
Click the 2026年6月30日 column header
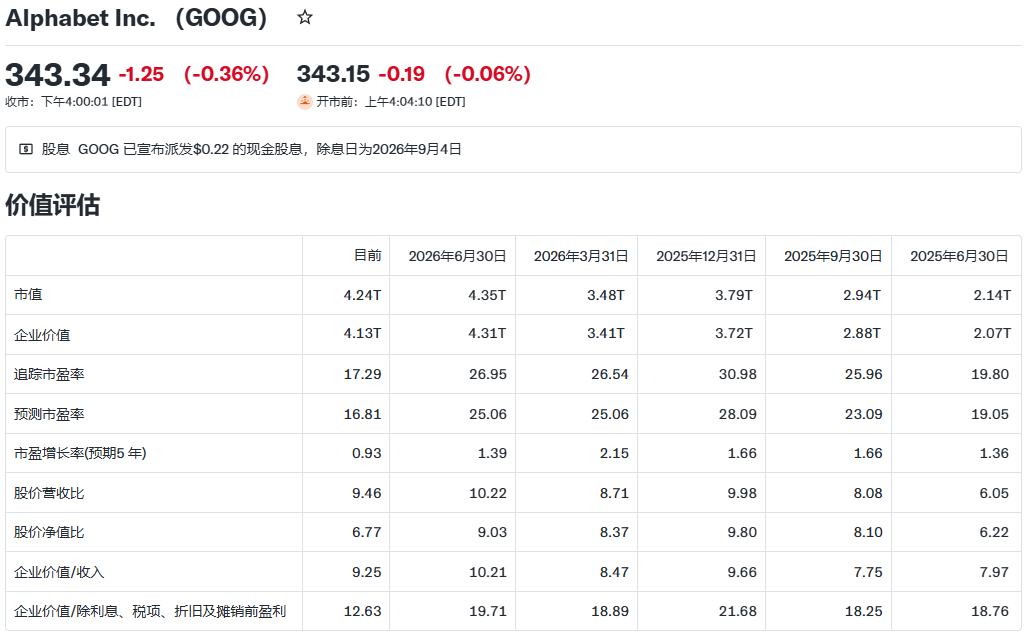pos(458,256)
